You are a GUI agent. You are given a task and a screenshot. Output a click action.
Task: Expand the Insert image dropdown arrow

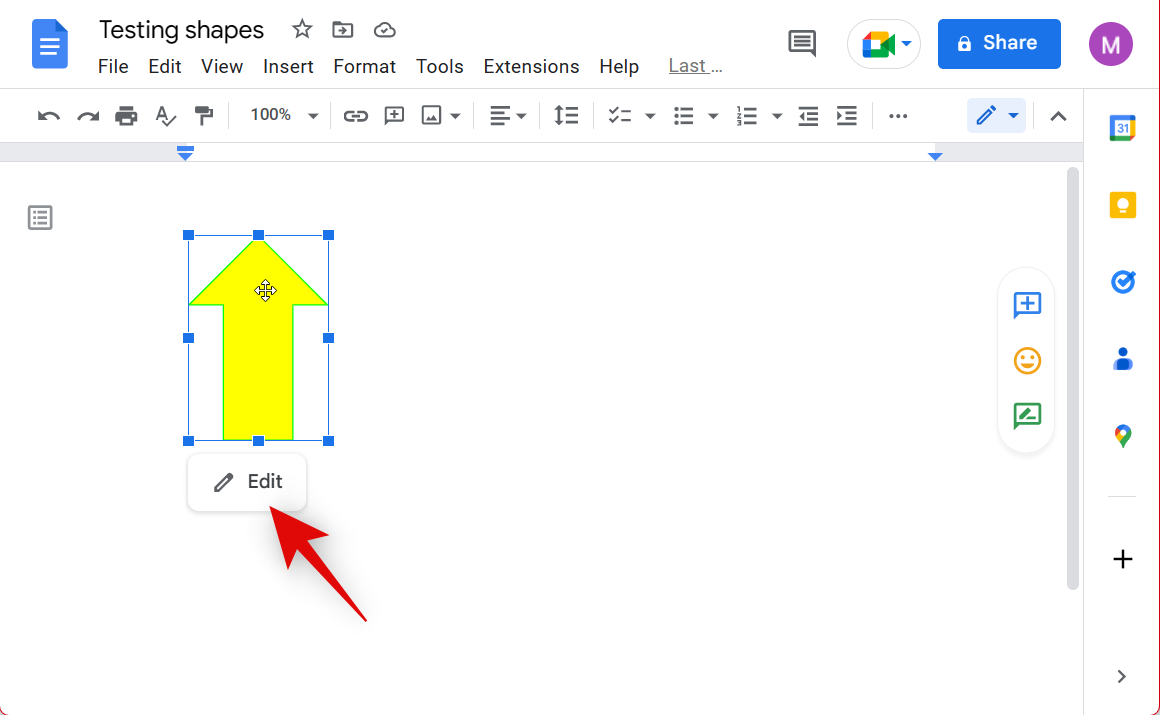click(x=456, y=116)
